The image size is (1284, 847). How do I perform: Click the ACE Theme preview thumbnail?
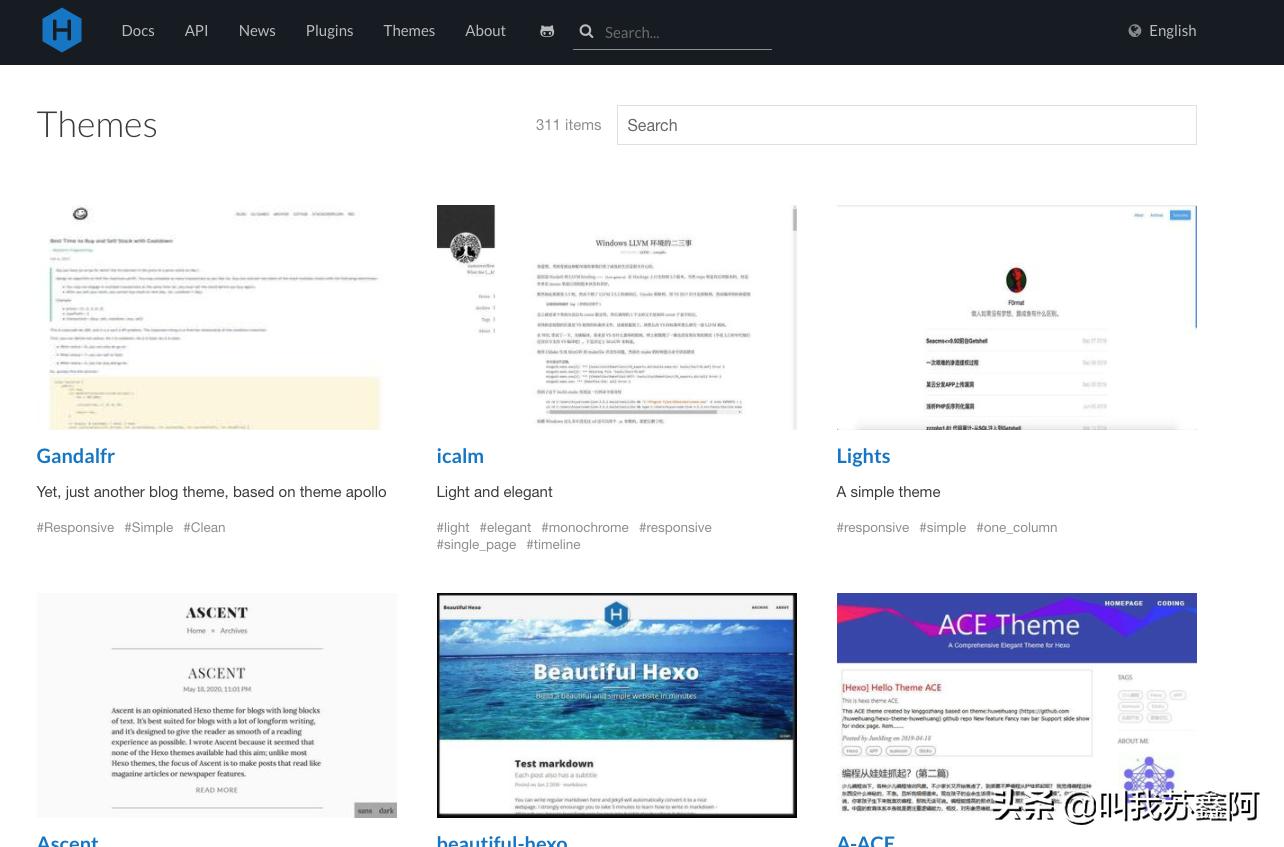pos(1016,705)
